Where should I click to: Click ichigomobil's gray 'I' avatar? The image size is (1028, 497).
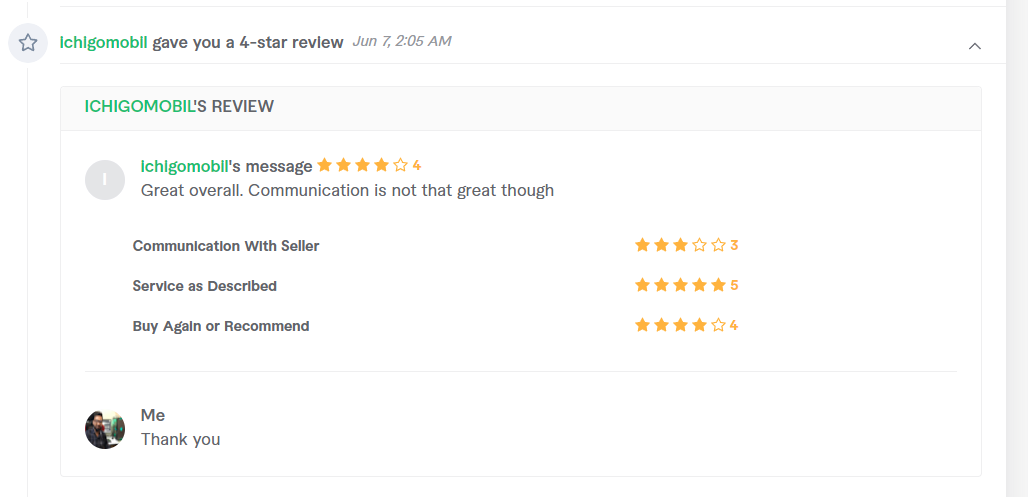click(105, 180)
